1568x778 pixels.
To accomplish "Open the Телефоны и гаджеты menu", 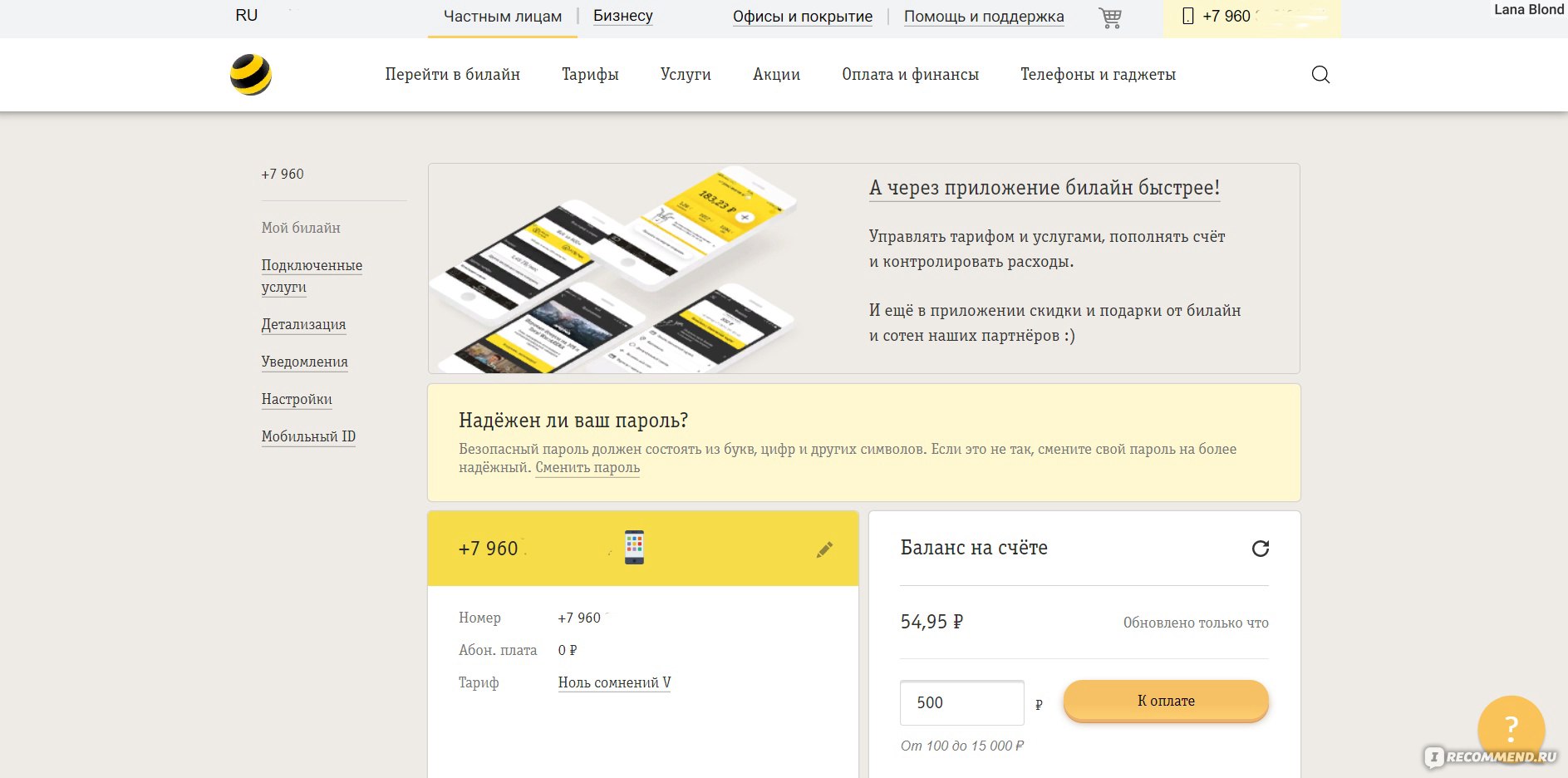I will (x=1098, y=74).
